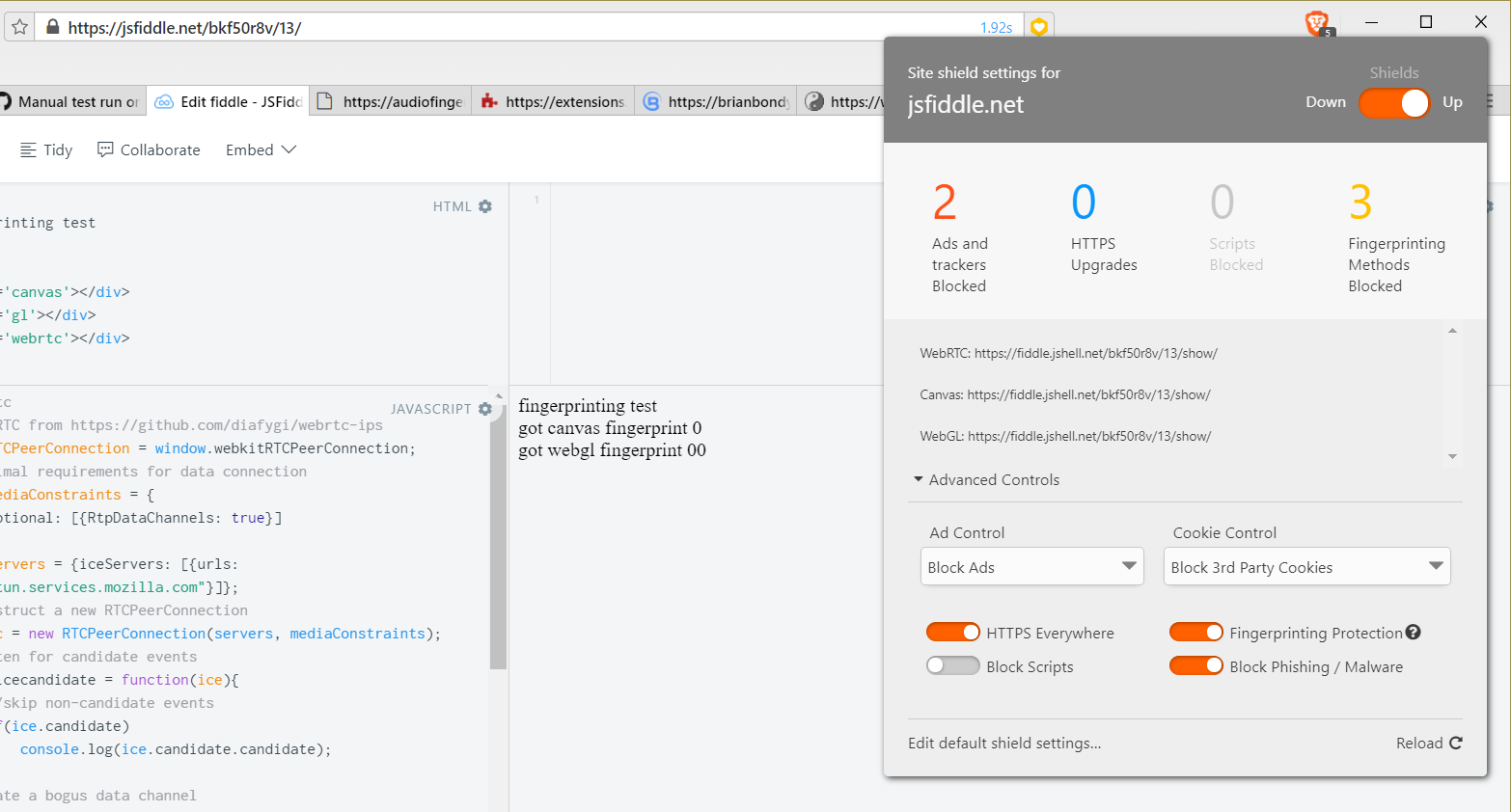Turn off Fingerprinting Protection toggle
Screen dimensions: 1511x812
pyautogui.click(x=1196, y=632)
